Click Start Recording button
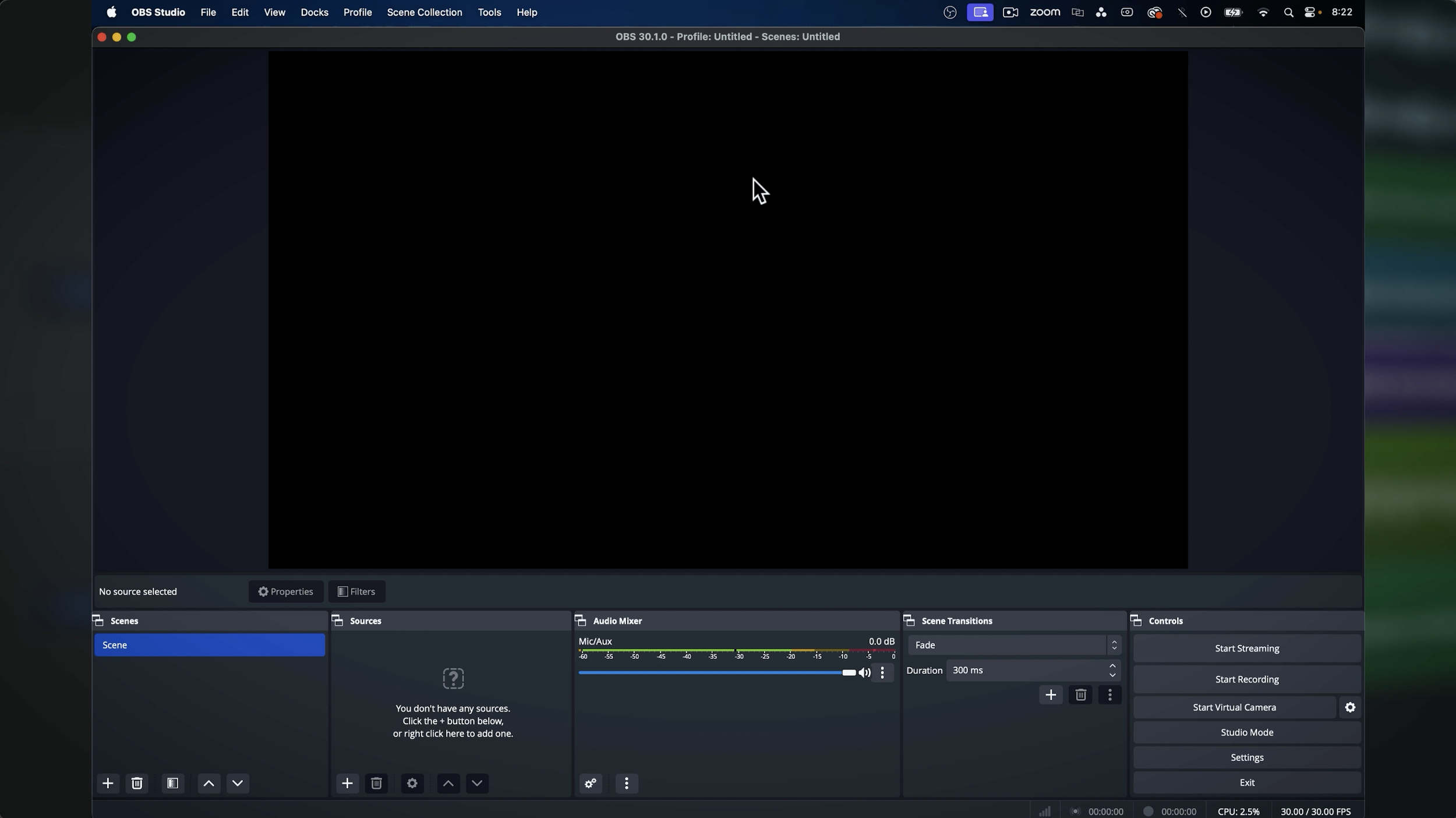 click(1246, 679)
